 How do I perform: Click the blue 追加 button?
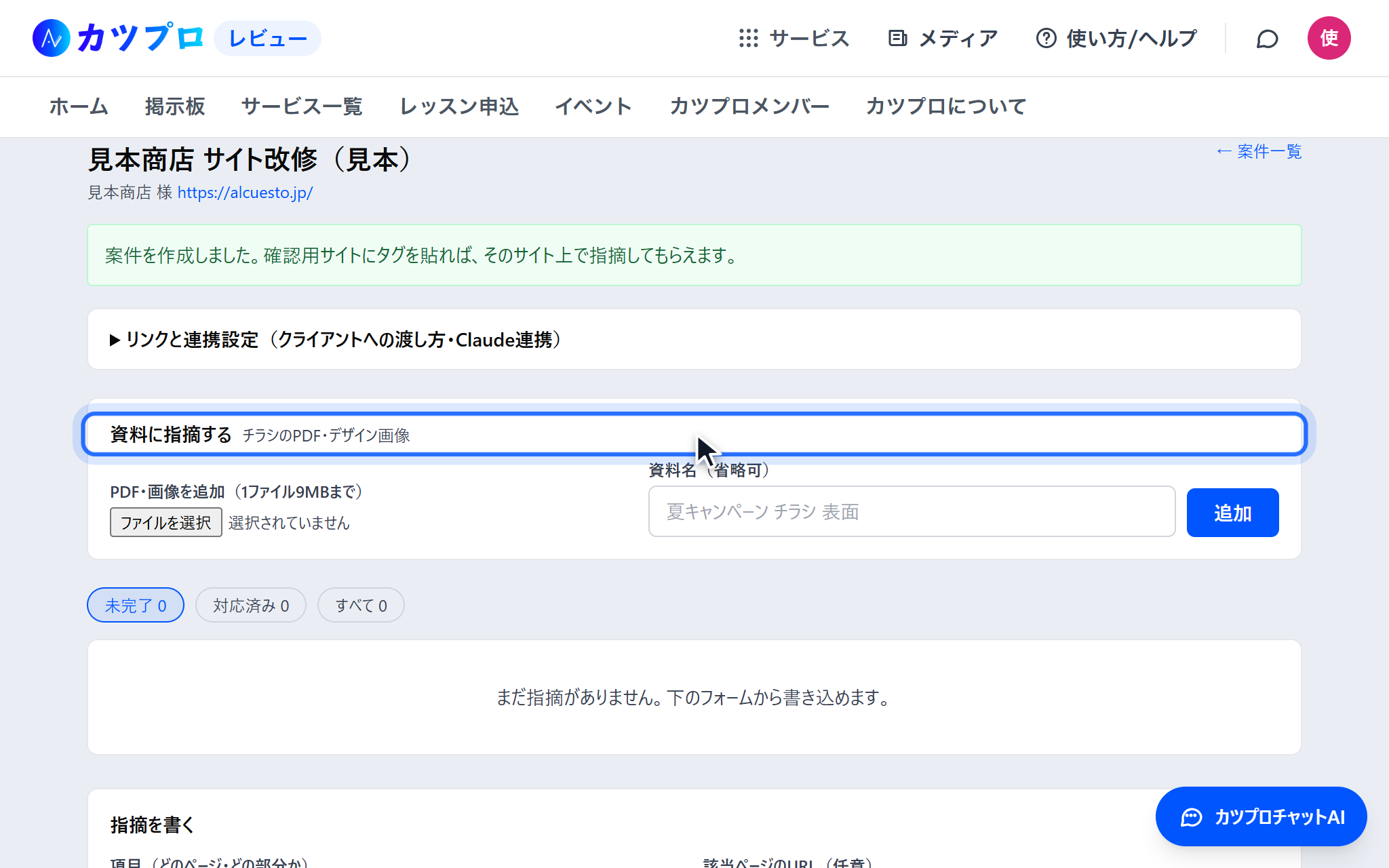1232,513
